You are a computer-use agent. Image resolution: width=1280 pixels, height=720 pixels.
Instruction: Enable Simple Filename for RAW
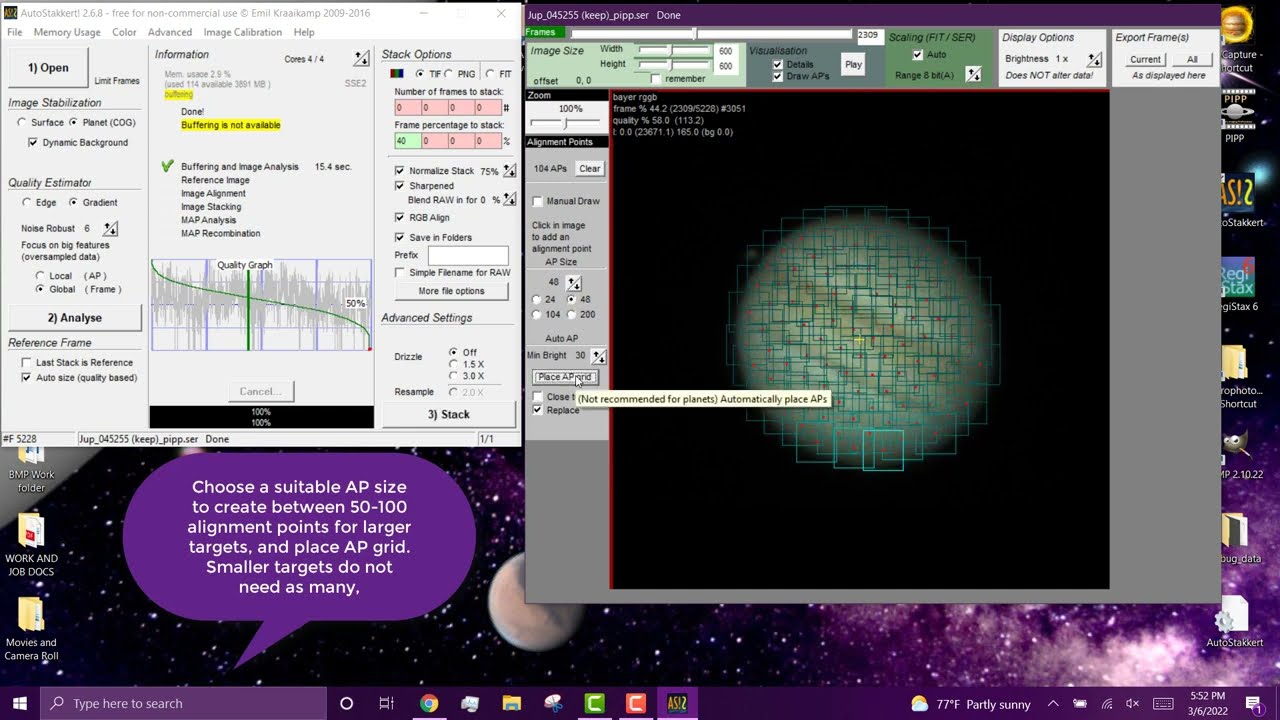tap(400, 272)
